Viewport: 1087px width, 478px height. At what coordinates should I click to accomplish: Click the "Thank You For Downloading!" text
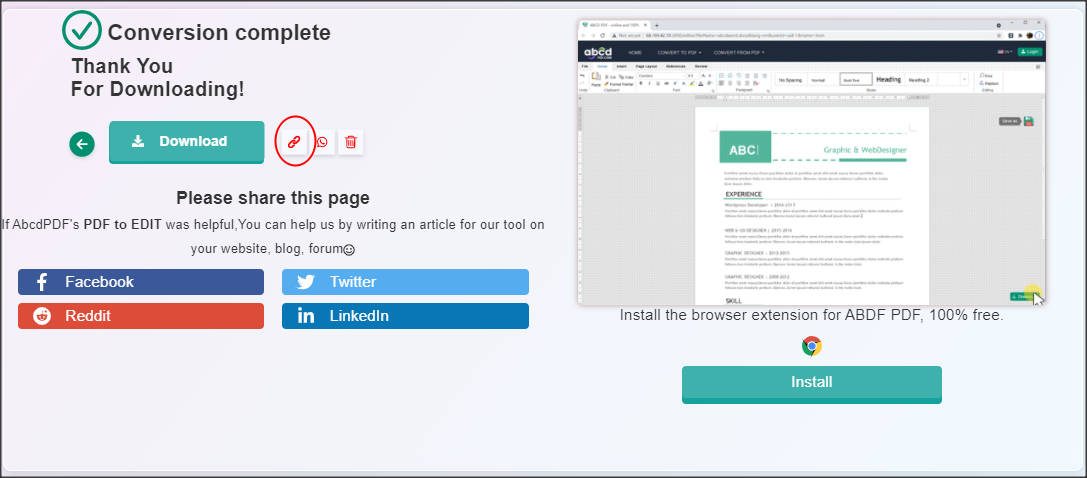(x=157, y=78)
